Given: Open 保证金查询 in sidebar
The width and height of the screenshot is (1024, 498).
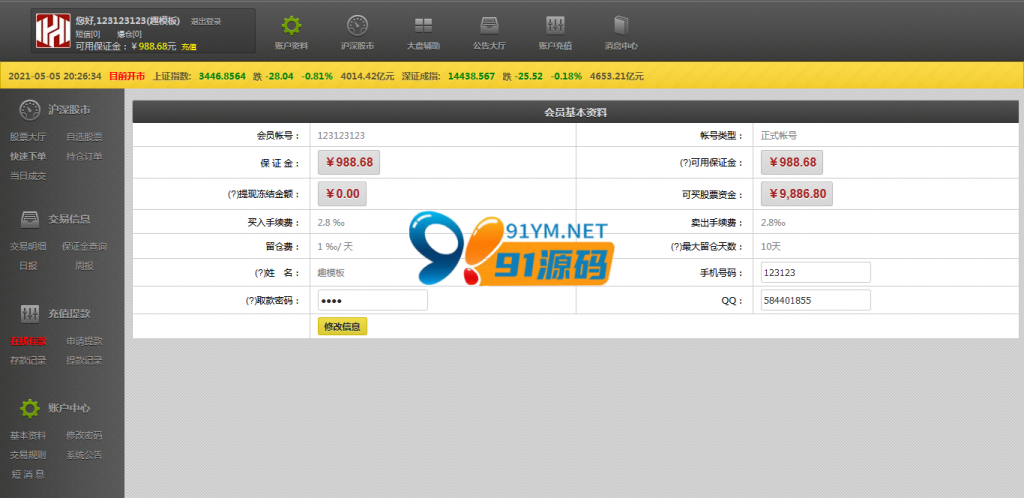Looking at the screenshot, I should pyautogui.click(x=84, y=246).
